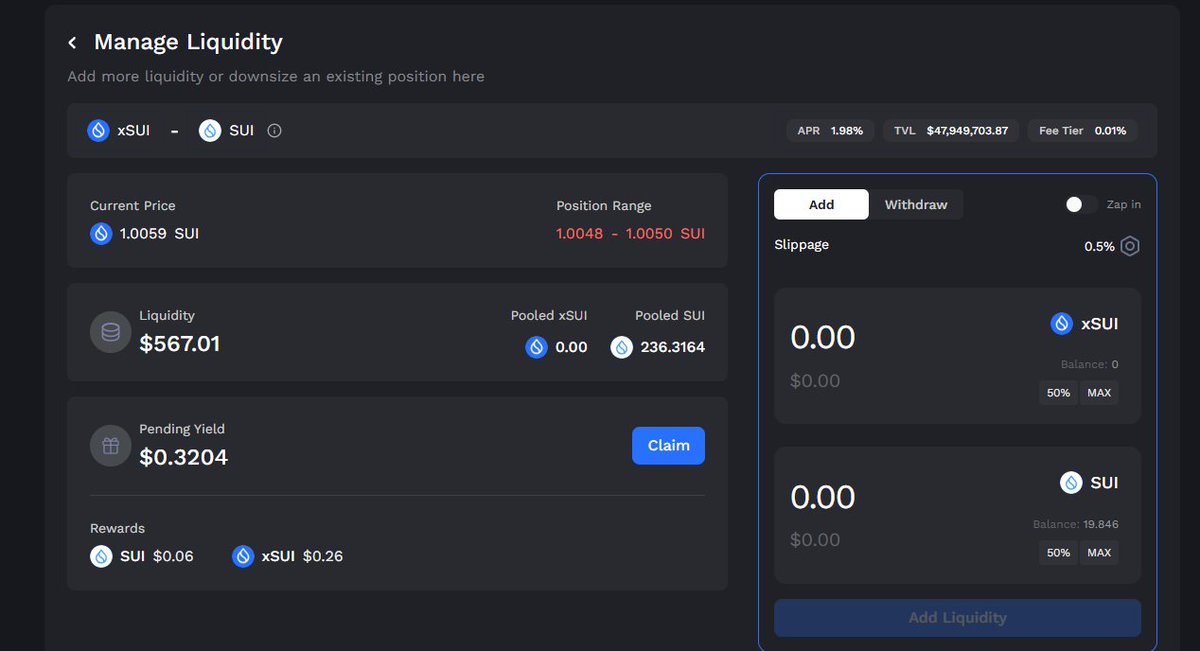Set SUI amount to MAX
The height and width of the screenshot is (651, 1200).
1099,553
